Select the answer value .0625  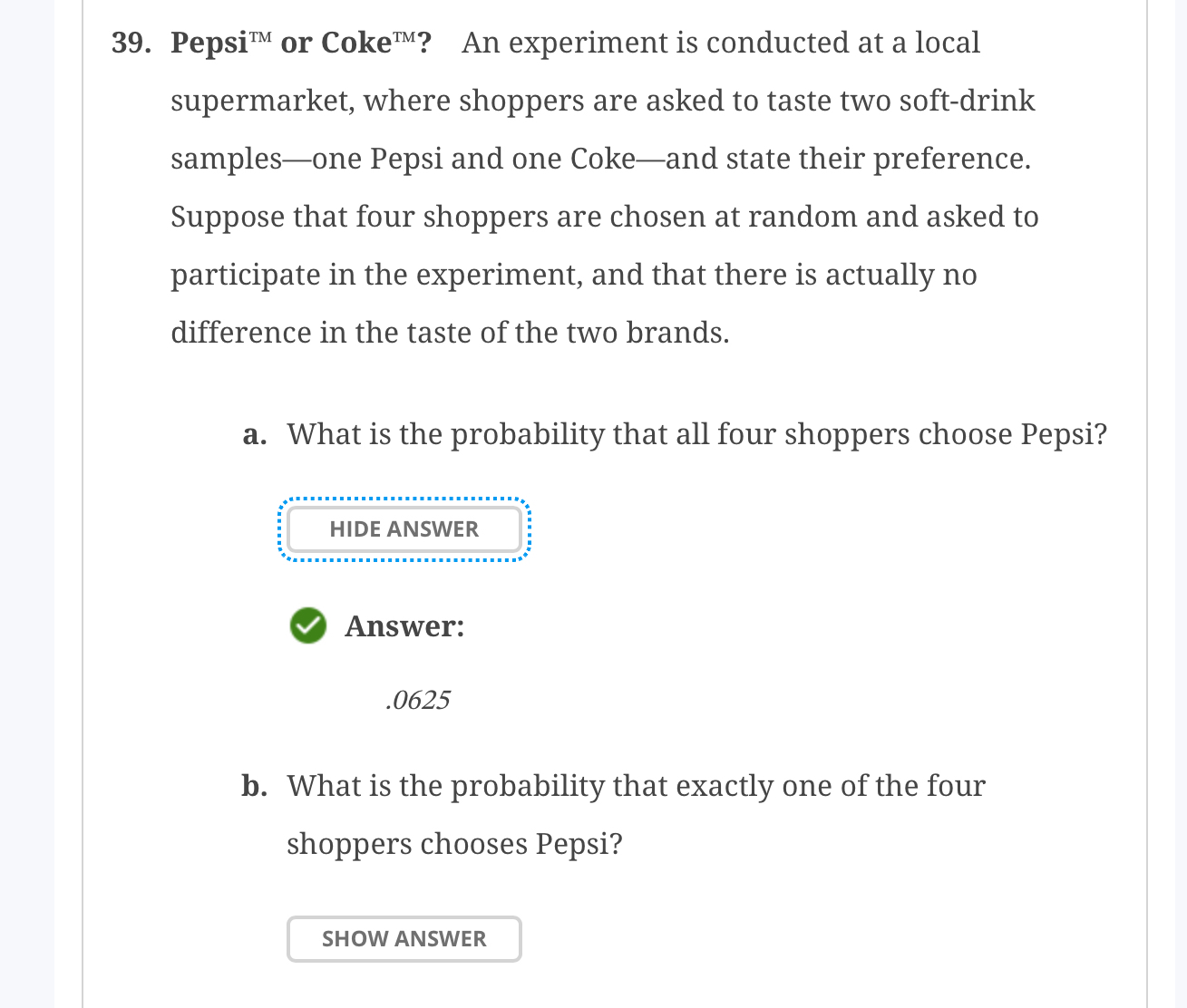(418, 699)
